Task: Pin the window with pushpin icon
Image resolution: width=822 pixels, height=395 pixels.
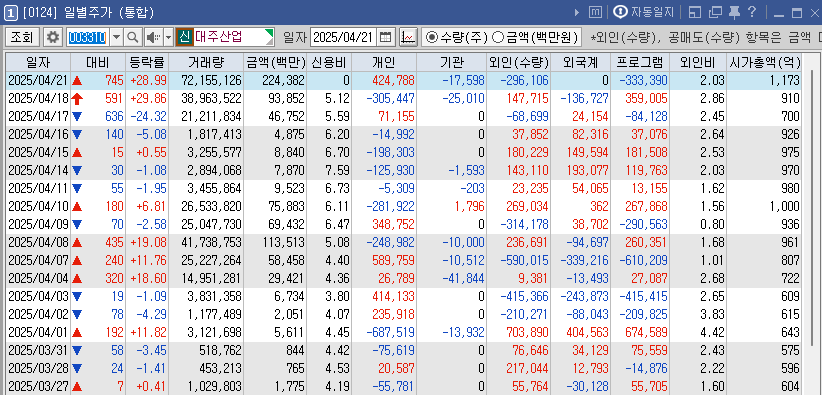Action: (x=734, y=12)
